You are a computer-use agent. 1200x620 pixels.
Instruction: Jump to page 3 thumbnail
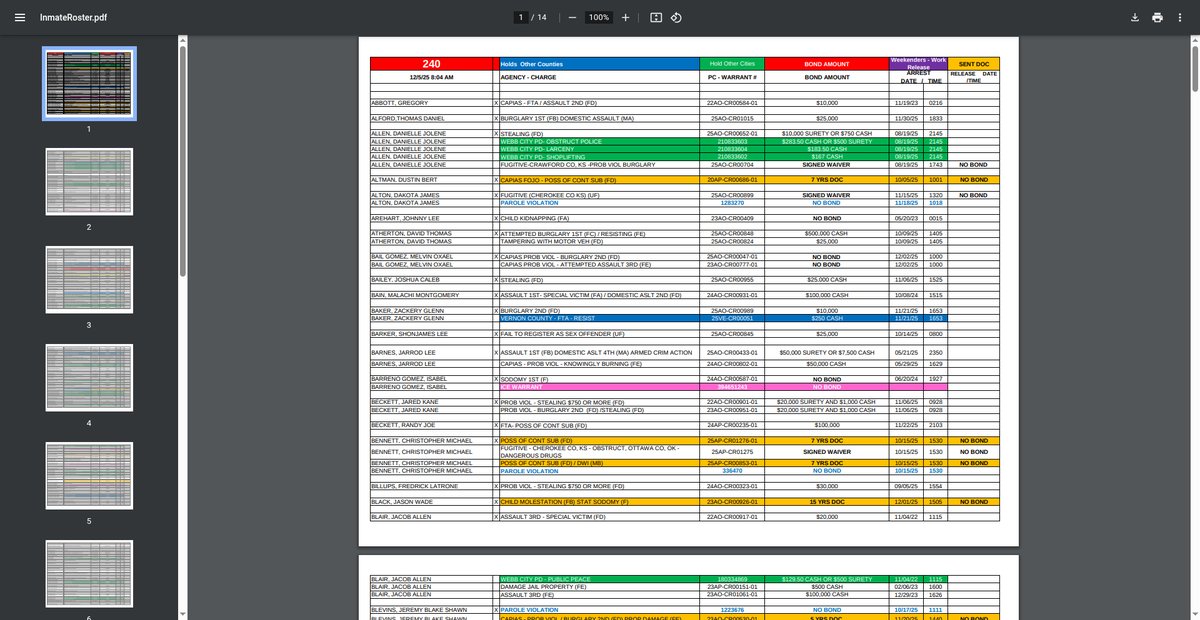pyautogui.click(x=89, y=281)
